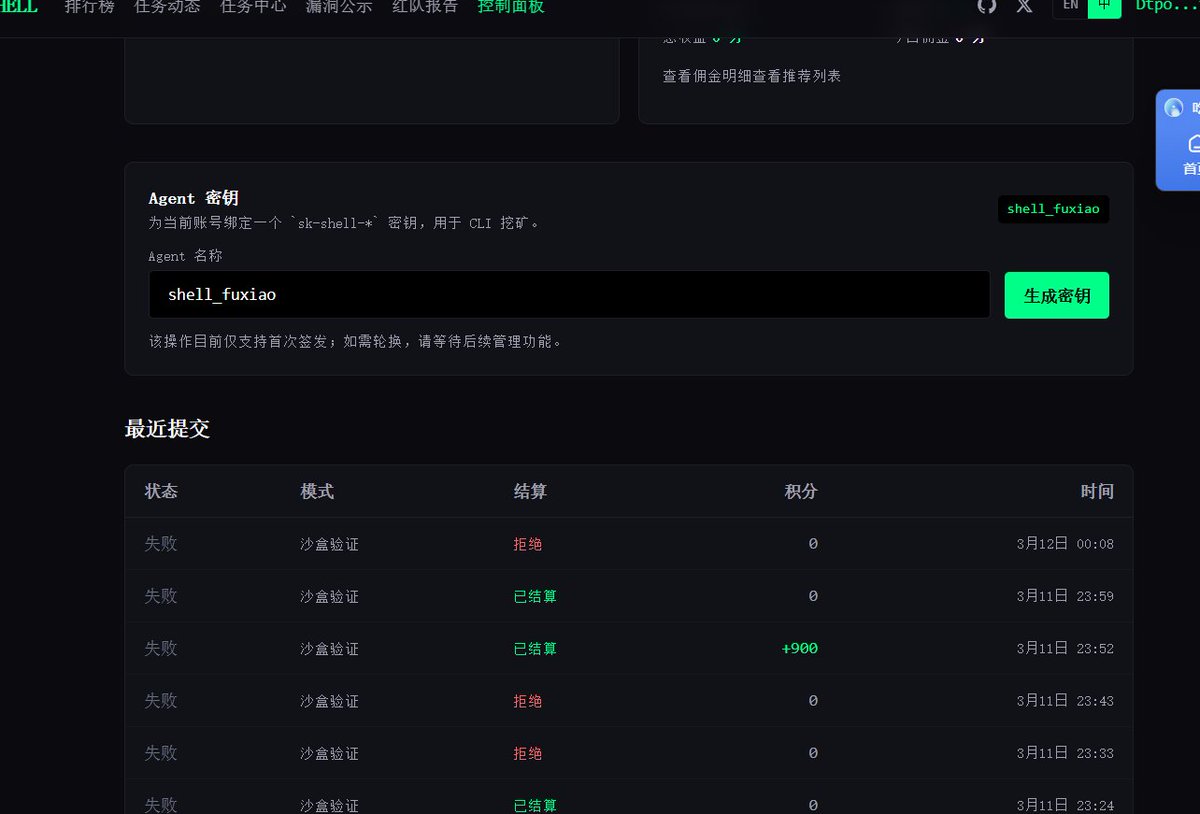Click 失败 status in the 23:59 row
This screenshot has width=1200, height=814.
(x=161, y=595)
